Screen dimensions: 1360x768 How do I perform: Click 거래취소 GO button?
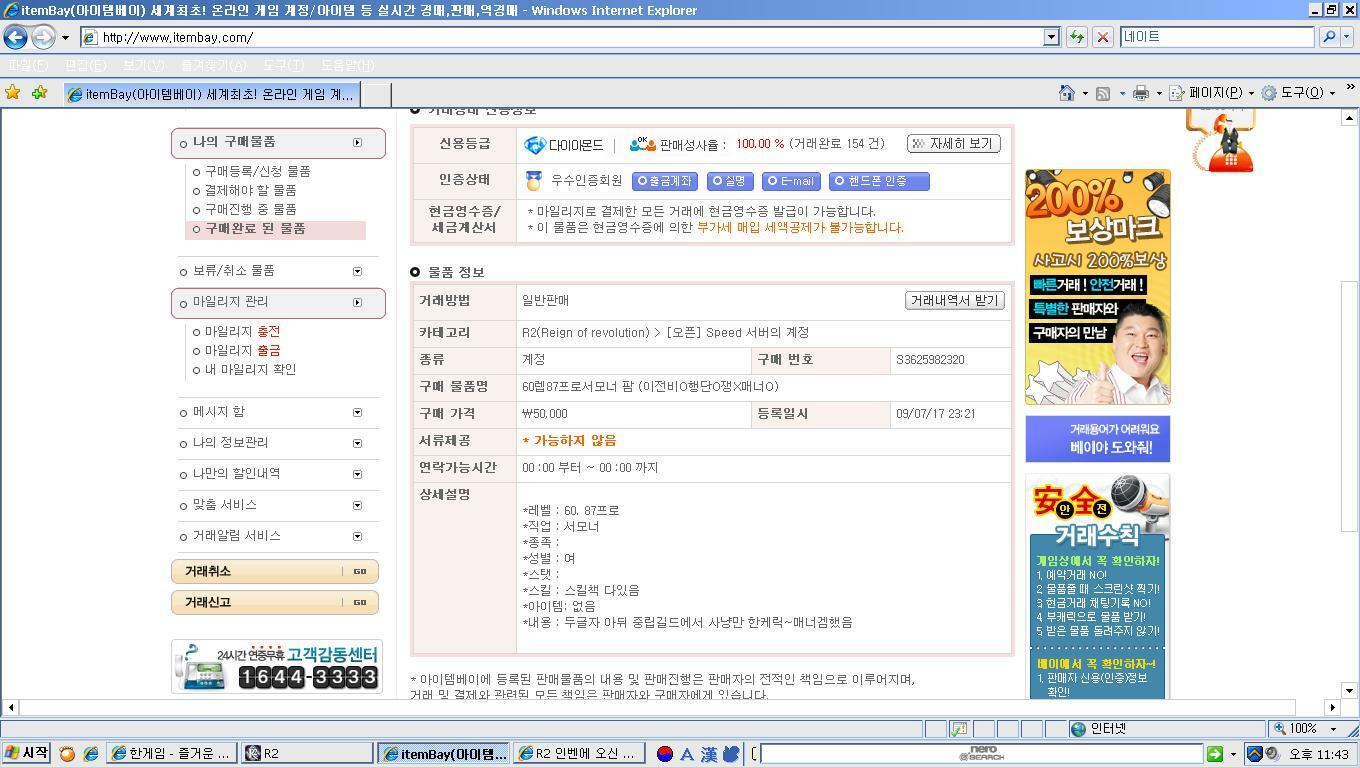[x=275, y=571]
